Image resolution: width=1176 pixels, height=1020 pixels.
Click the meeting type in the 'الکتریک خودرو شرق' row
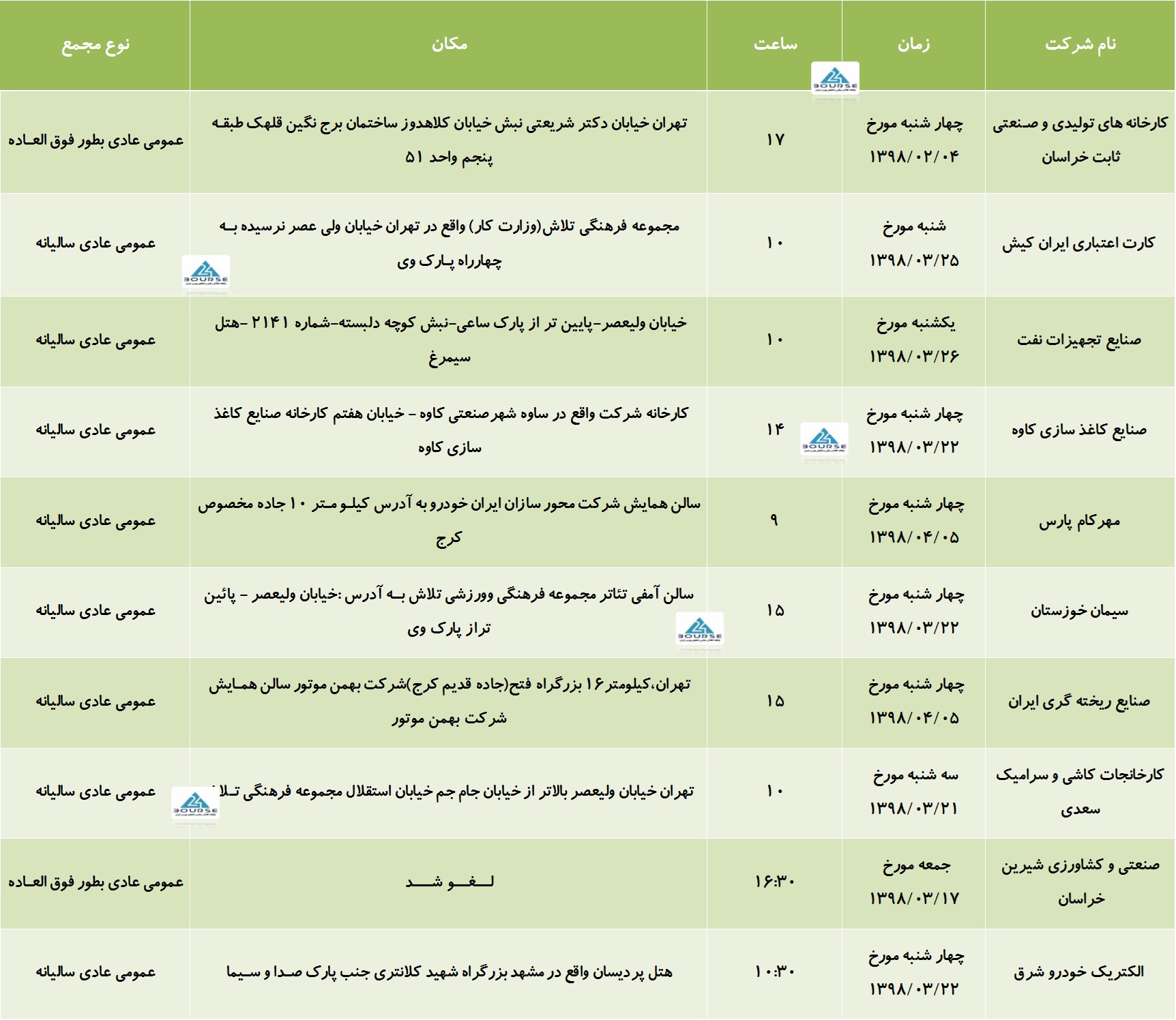pos(95,973)
